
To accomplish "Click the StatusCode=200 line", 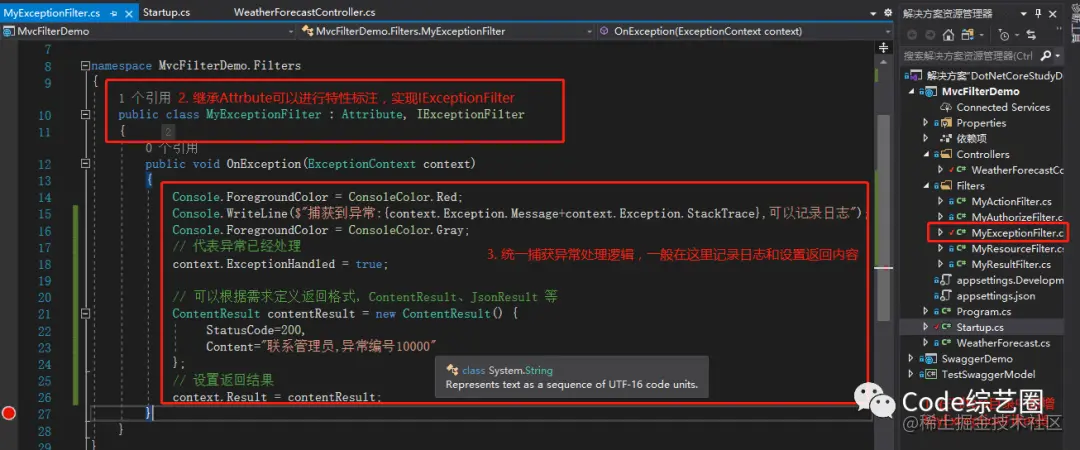I will [x=256, y=330].
